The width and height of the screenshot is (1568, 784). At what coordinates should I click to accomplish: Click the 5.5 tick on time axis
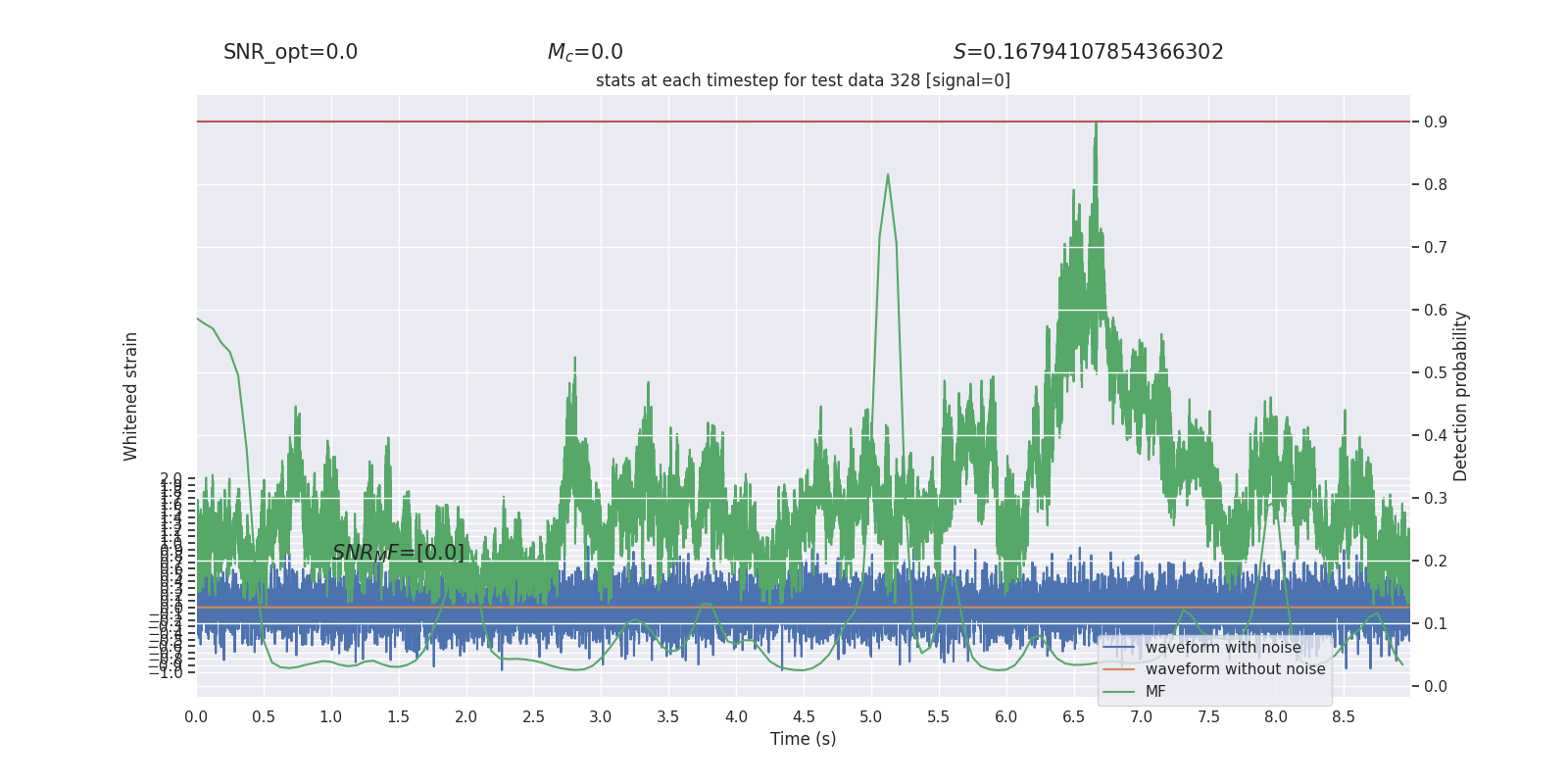[938, 716]
